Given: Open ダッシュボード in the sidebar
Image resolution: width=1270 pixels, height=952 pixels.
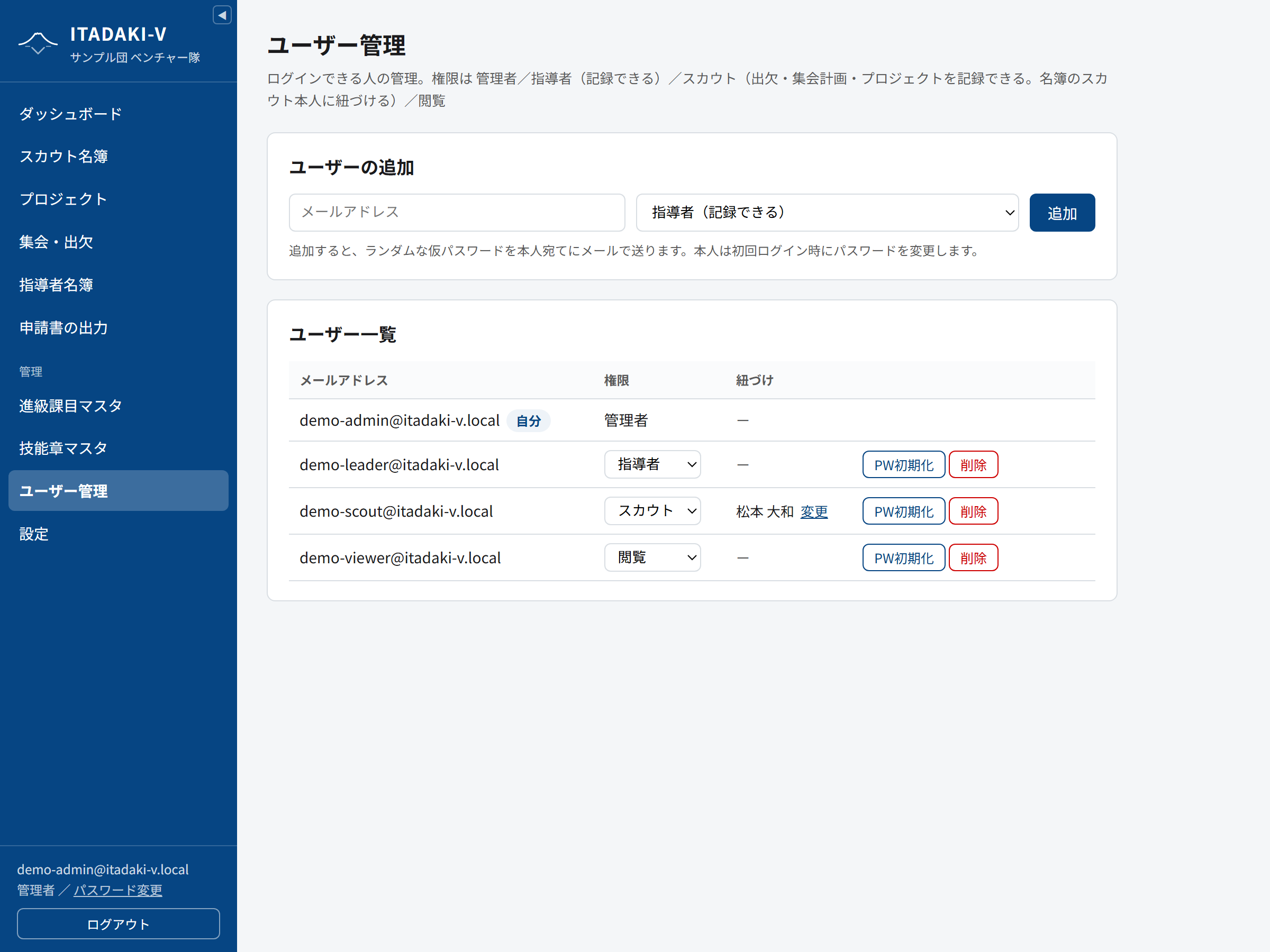Looking at the screenshot, I should 119,114.
